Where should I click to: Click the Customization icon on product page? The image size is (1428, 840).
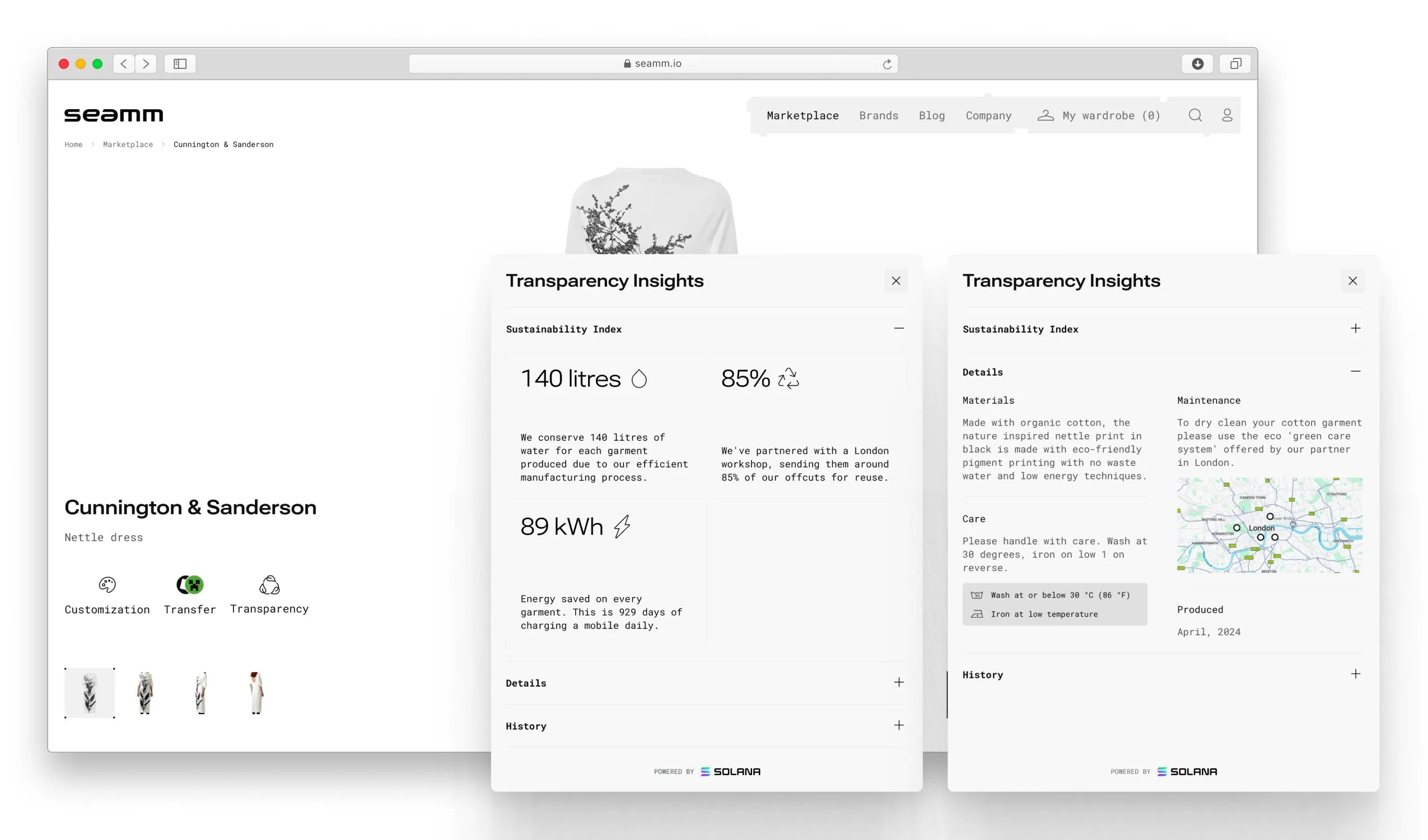107,584
